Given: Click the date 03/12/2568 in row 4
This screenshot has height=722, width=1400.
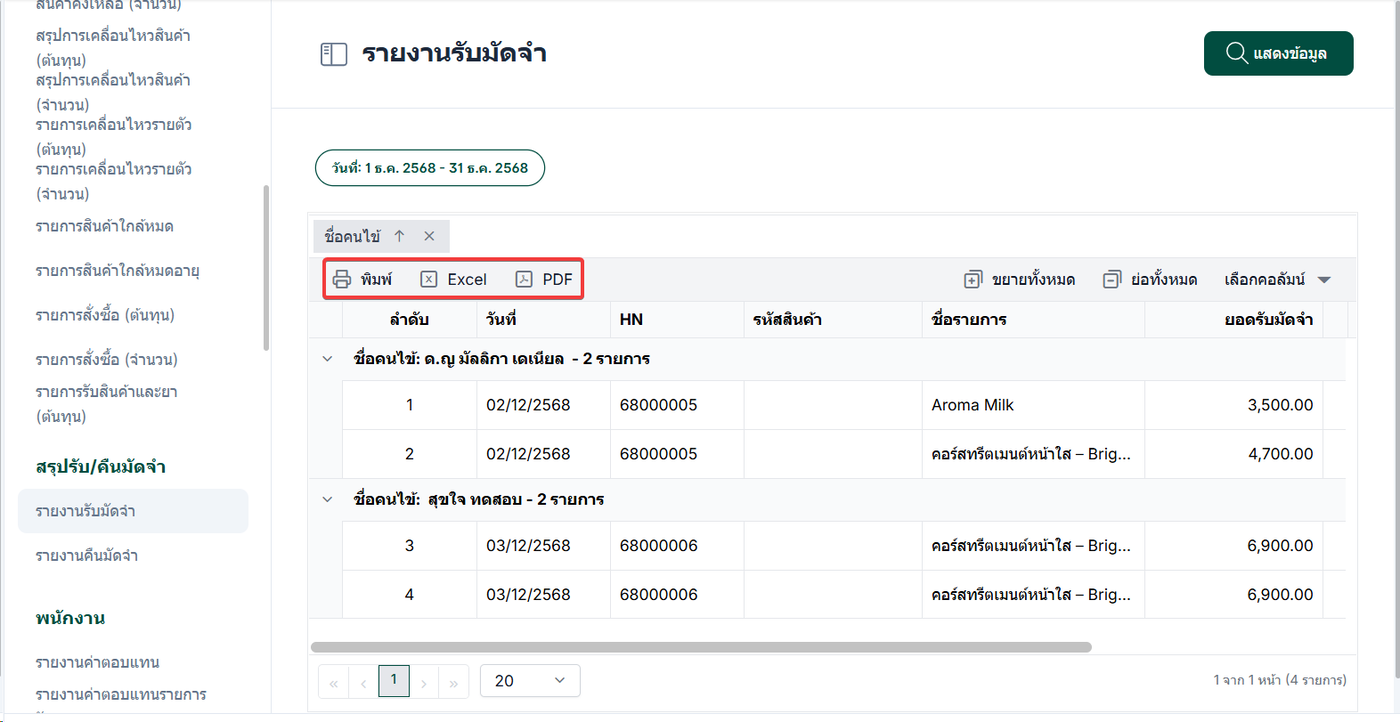Looking at the screenshot, I should 528,595.
